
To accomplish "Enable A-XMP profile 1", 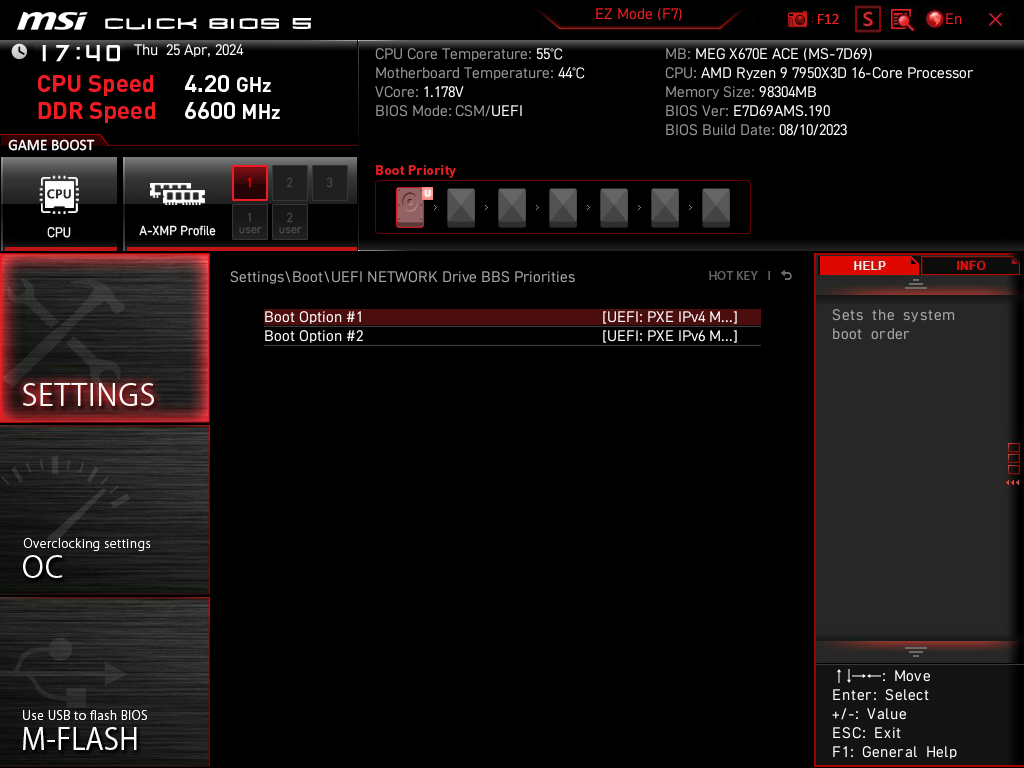I will point(249,183).
